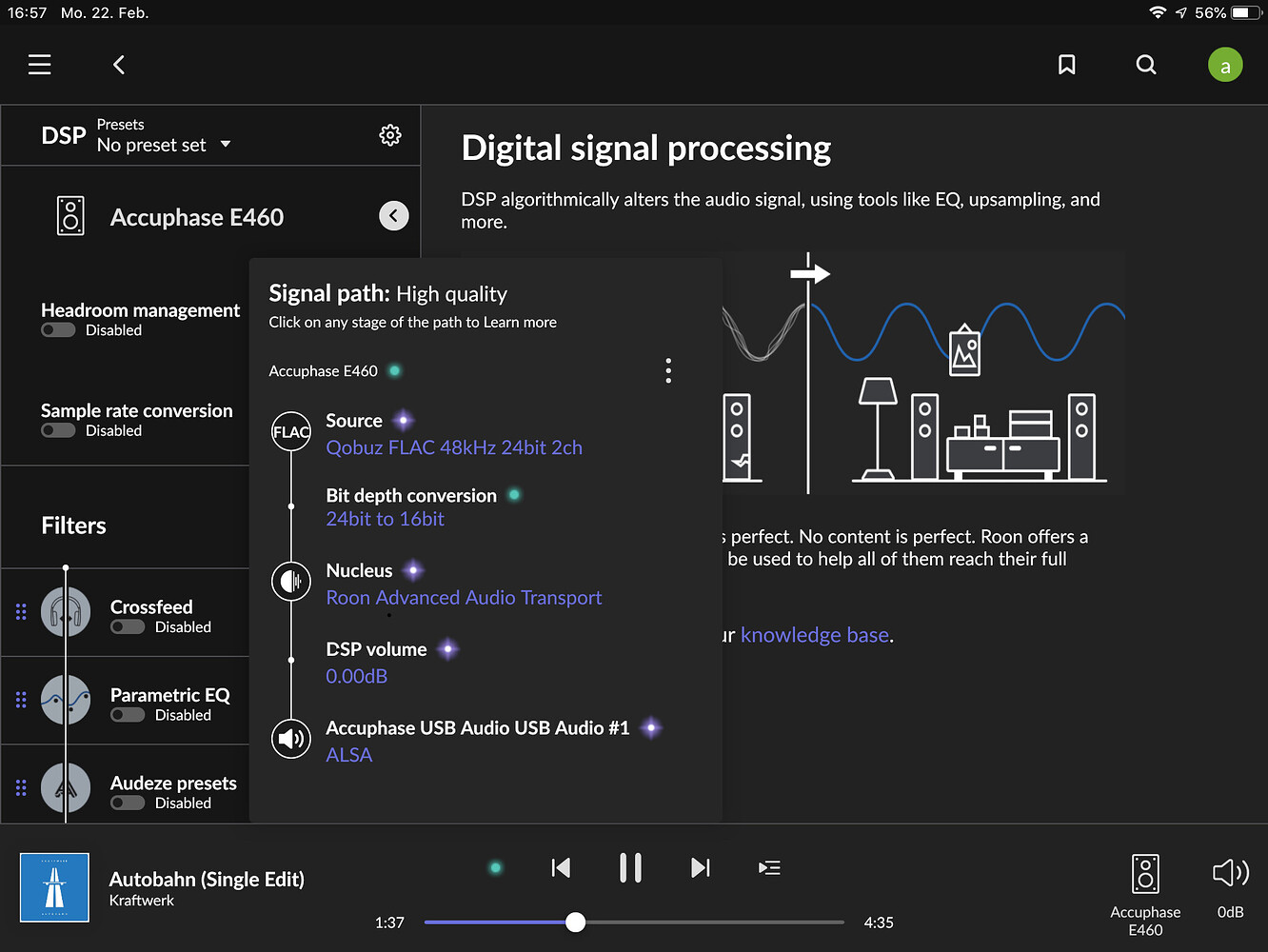This screenshot has width=1268, height=952.
Task: Open the bookmark icon in top bar
Action: [1067, 65]
